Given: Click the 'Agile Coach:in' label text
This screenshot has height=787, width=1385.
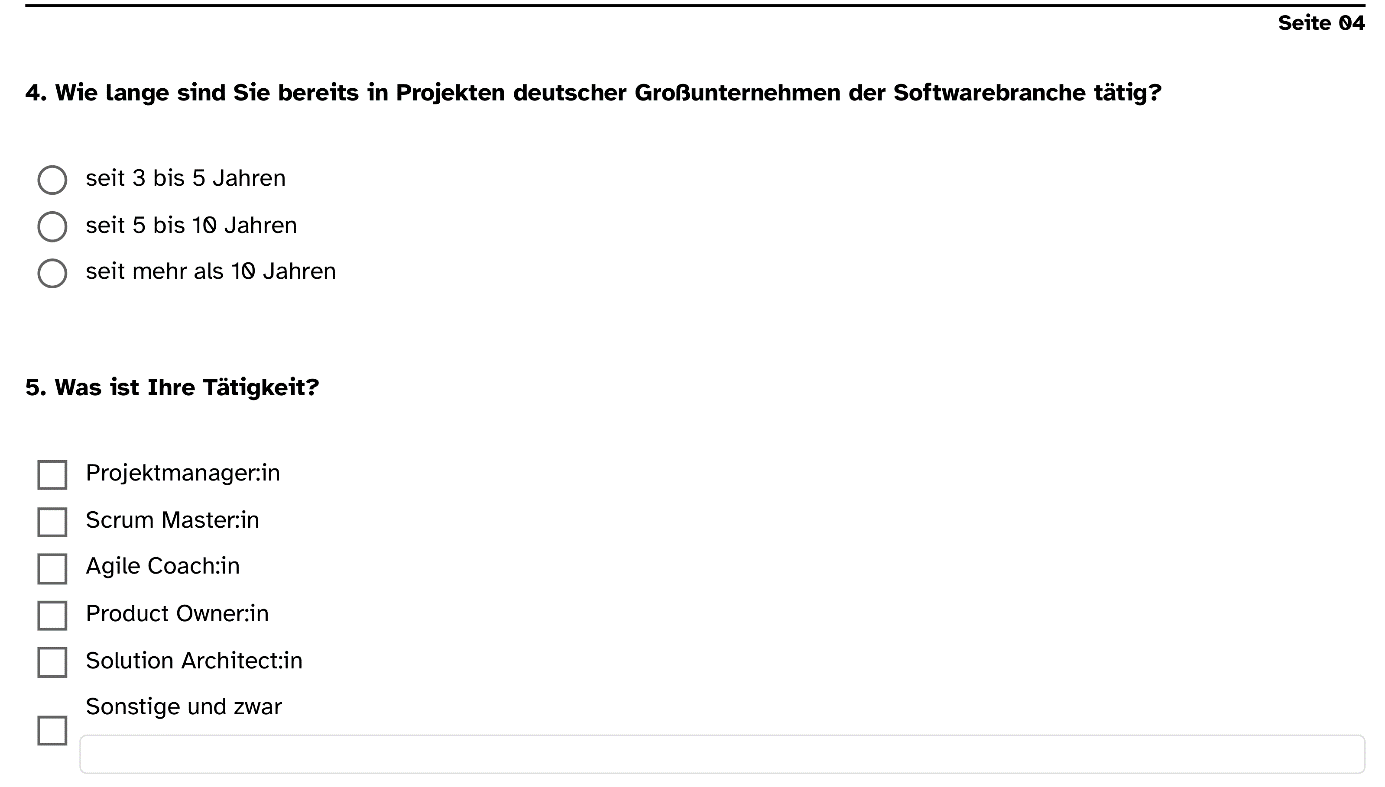Looking at the screenshot, I should [x=163, y=566].
